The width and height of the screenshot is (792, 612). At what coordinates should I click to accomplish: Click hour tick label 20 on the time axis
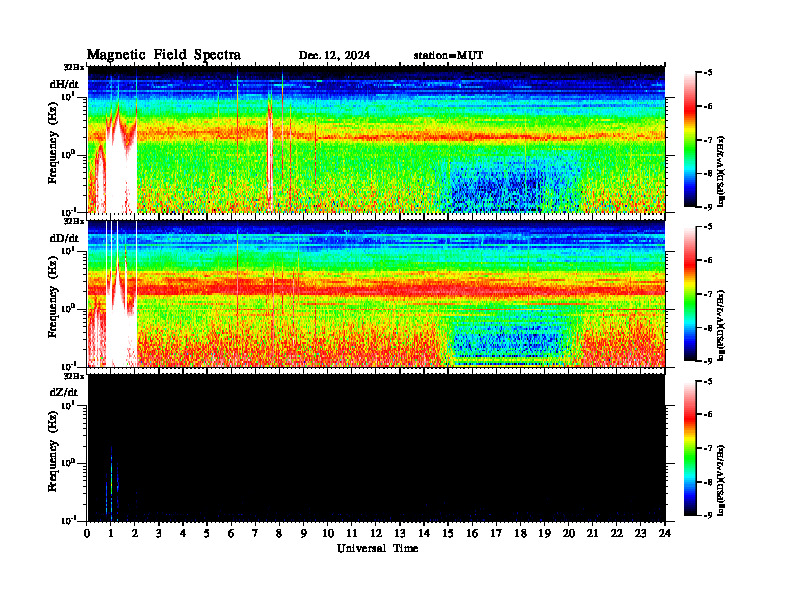[x=568, y=533]
